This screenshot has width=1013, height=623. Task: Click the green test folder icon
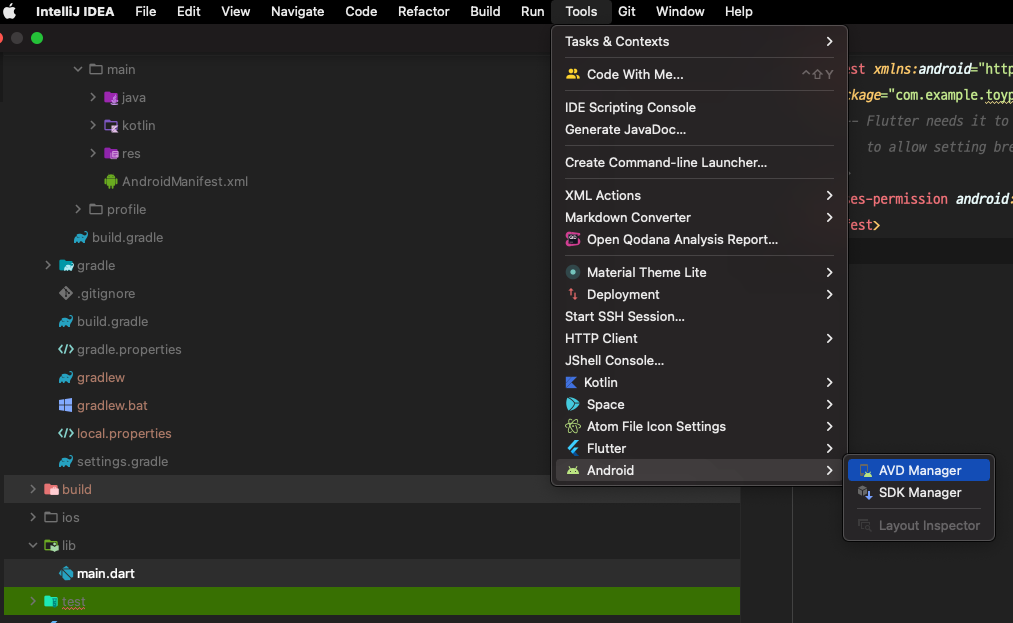[x=51, y=601]
